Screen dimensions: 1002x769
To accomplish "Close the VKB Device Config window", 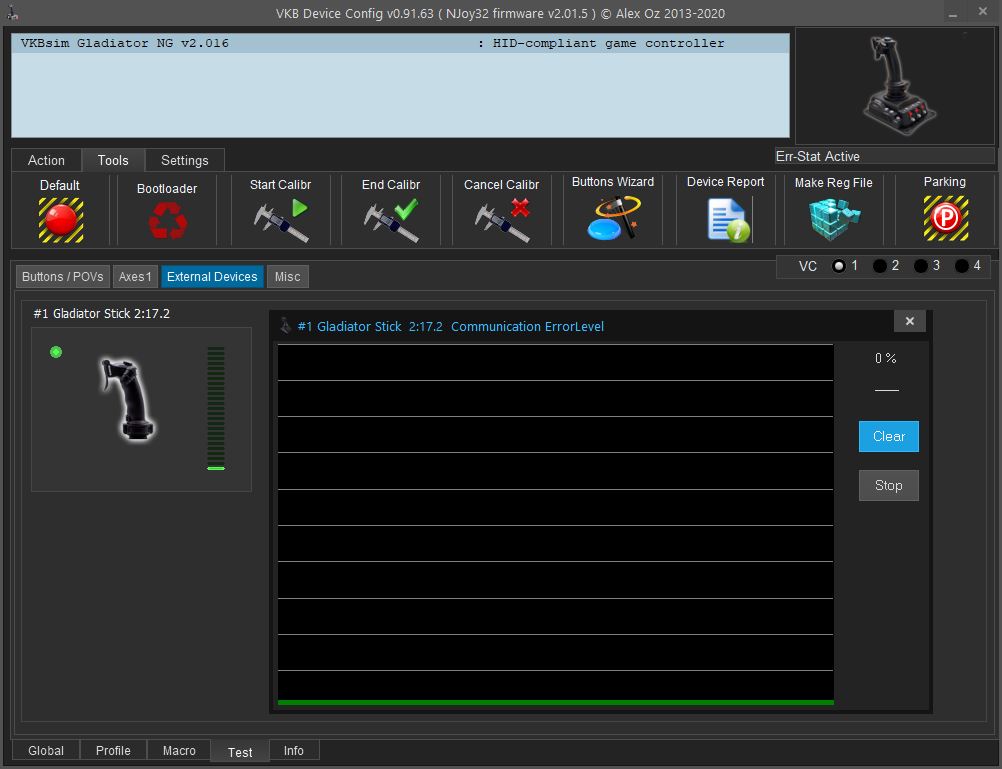I will click(x=983, y=12).
